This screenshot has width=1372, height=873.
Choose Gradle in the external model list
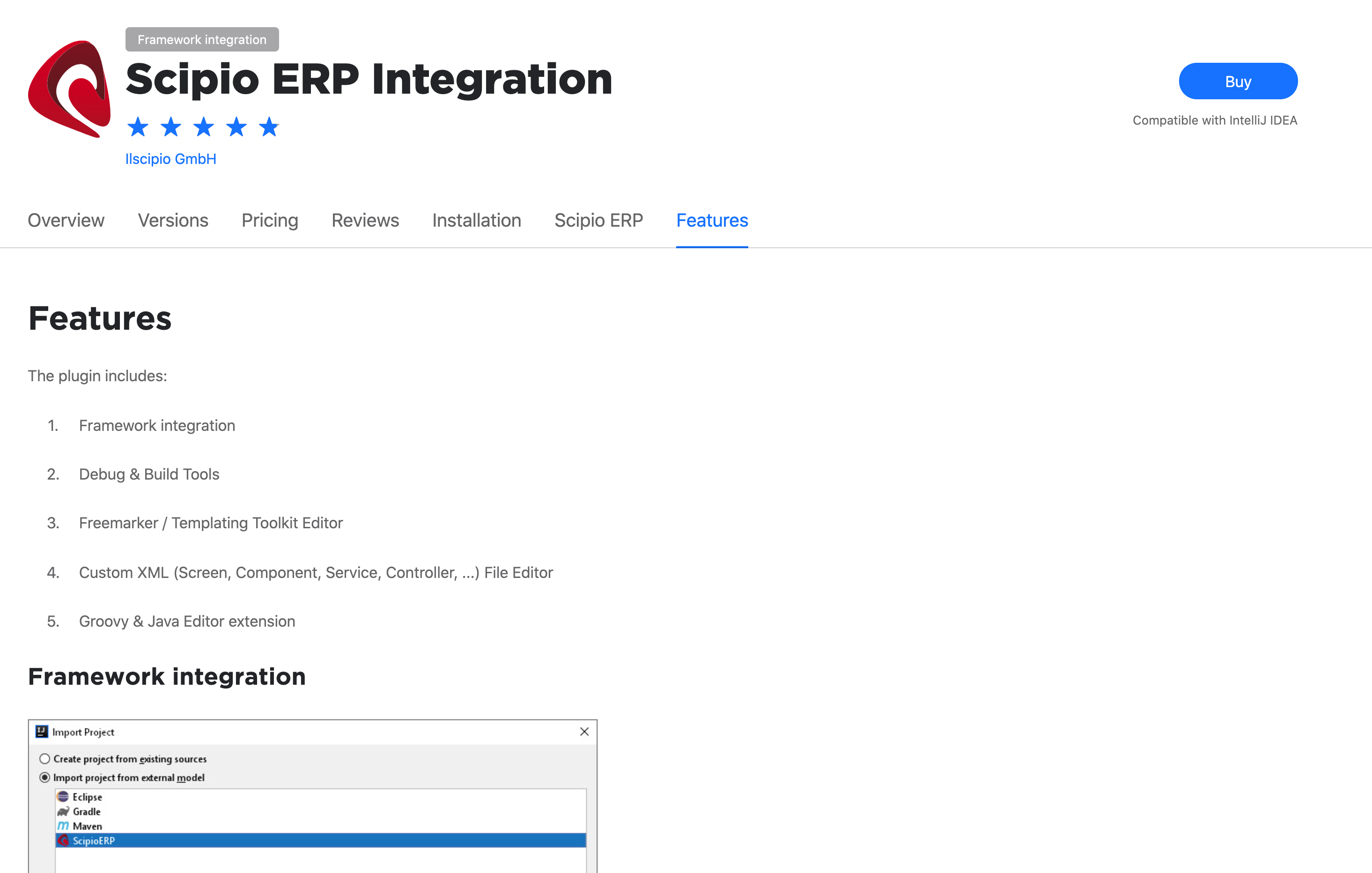tap(321, 812)
